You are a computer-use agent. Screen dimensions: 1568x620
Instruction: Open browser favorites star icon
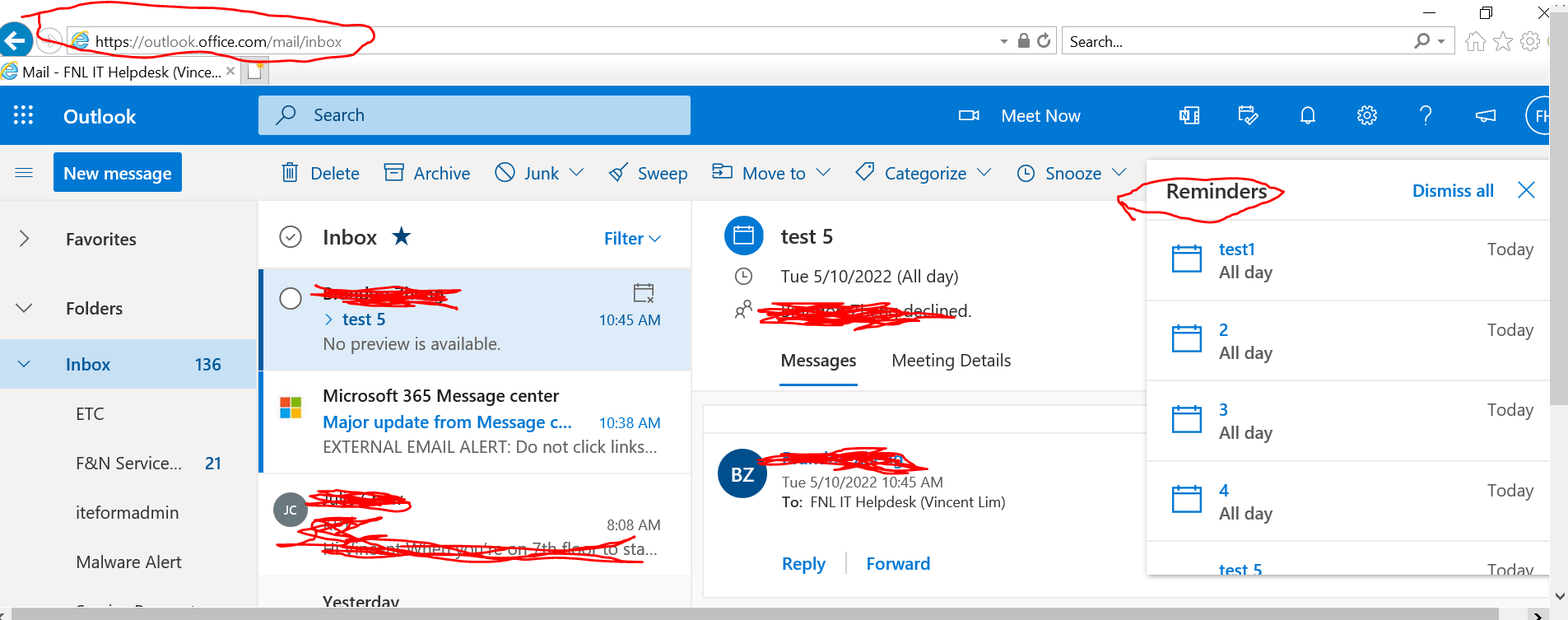coord(1503,41)
